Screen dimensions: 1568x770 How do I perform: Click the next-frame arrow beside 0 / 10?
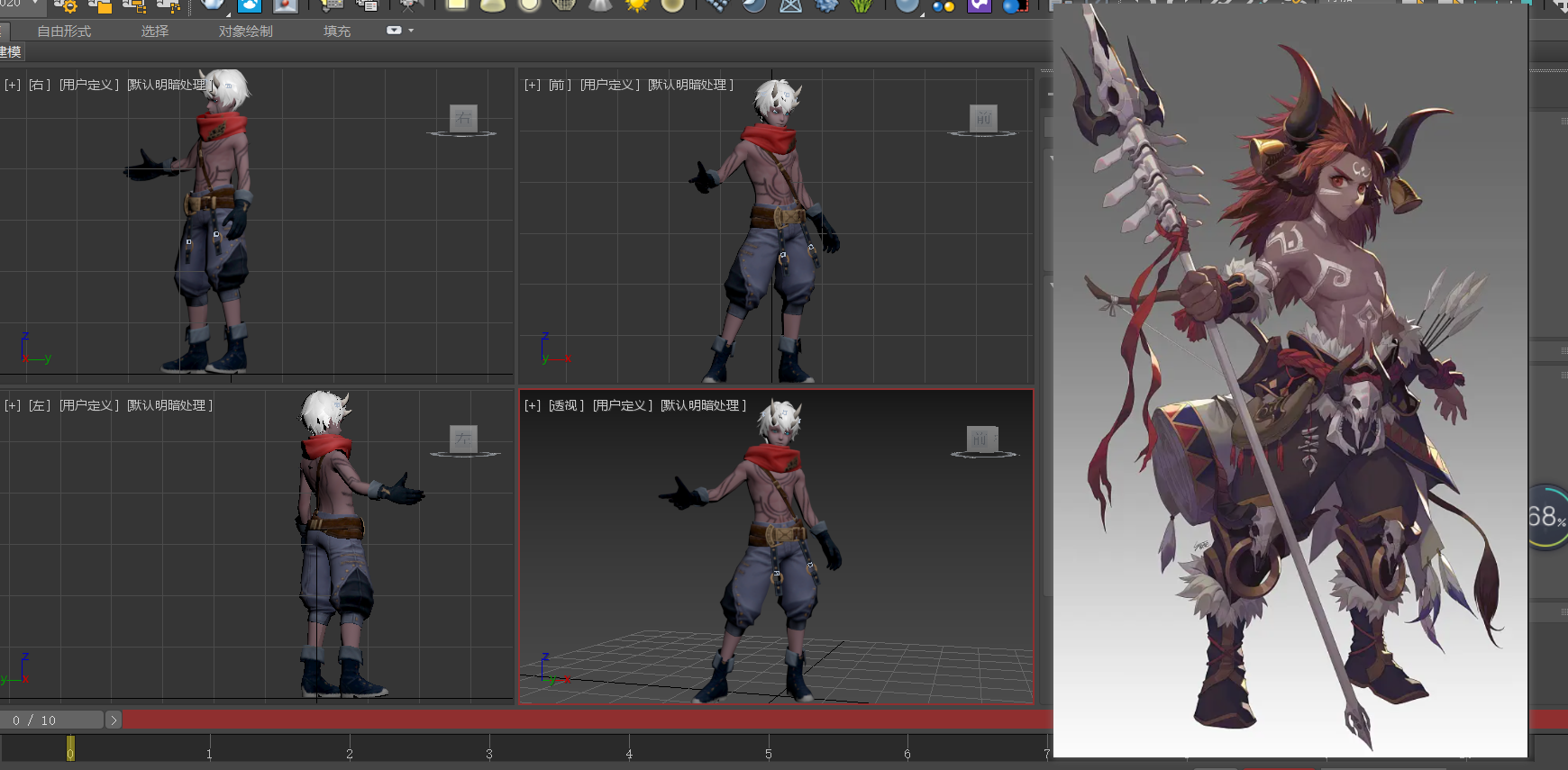point(114,720)
